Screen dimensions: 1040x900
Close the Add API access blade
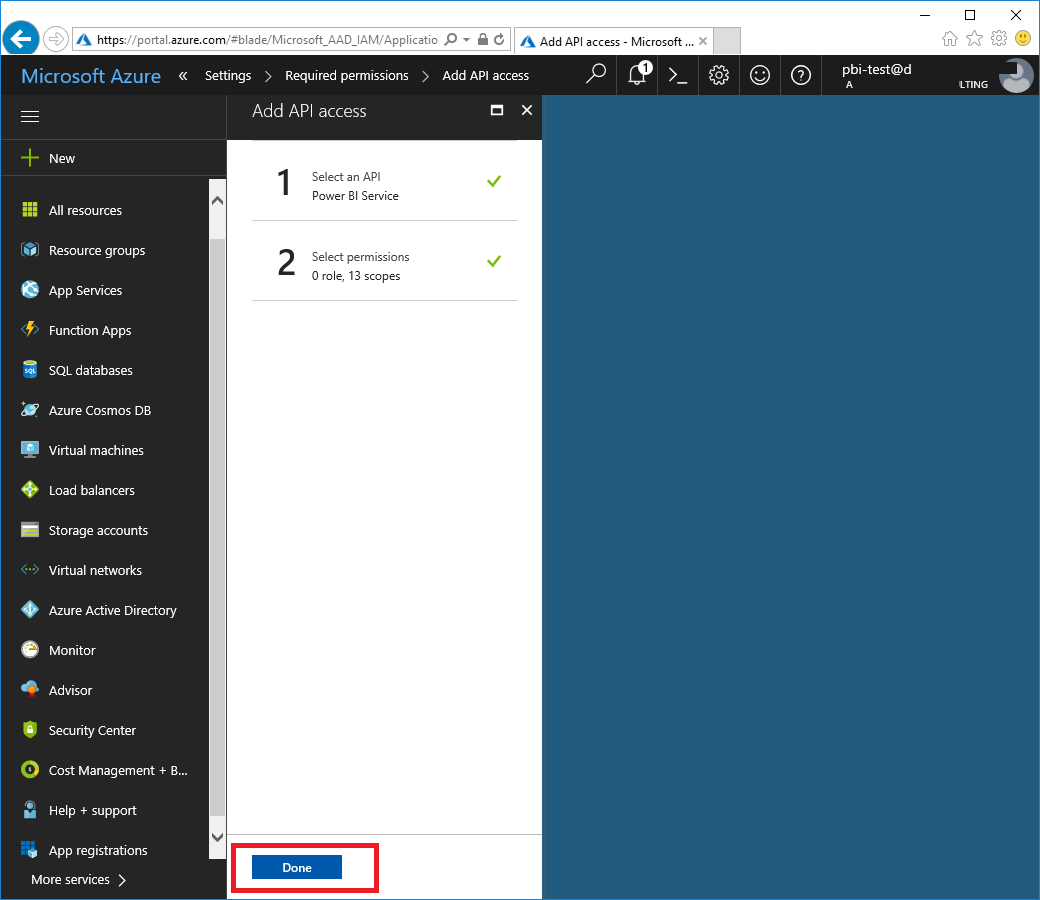(x=527, y=111)
